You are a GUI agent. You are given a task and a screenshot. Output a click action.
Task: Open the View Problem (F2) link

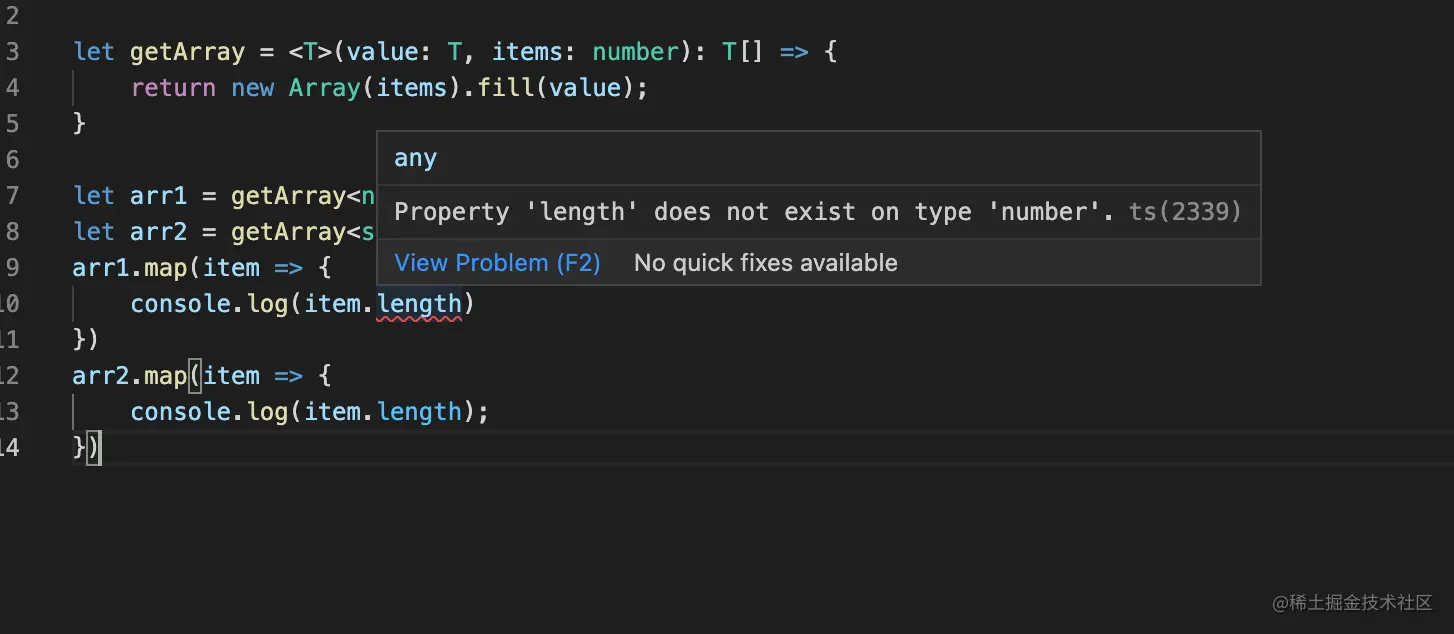[x=497, y=263]
